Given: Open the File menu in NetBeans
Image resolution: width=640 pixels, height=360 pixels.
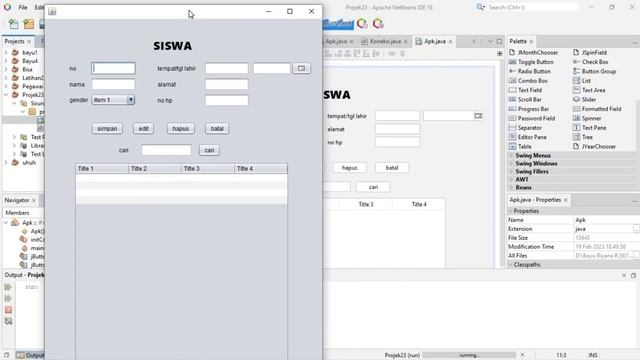Looking at the screenshot, I should point(23,7).
